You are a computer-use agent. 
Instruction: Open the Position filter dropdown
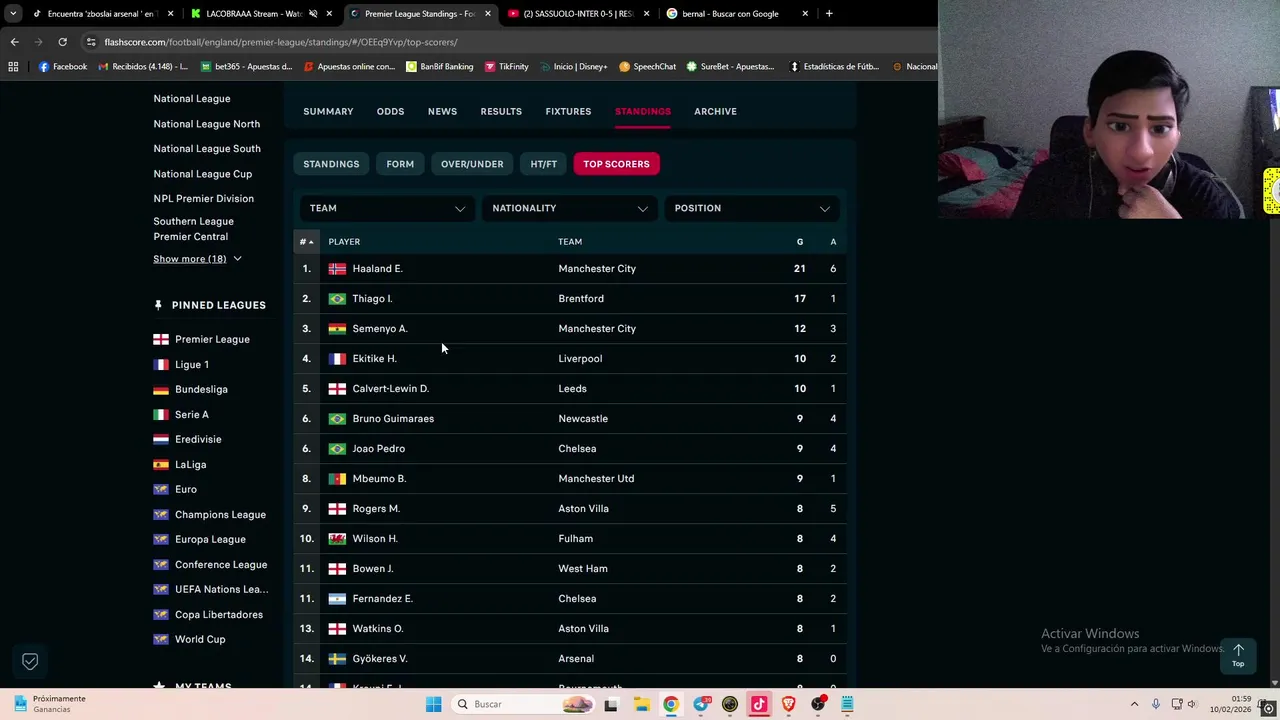[752, 208]
